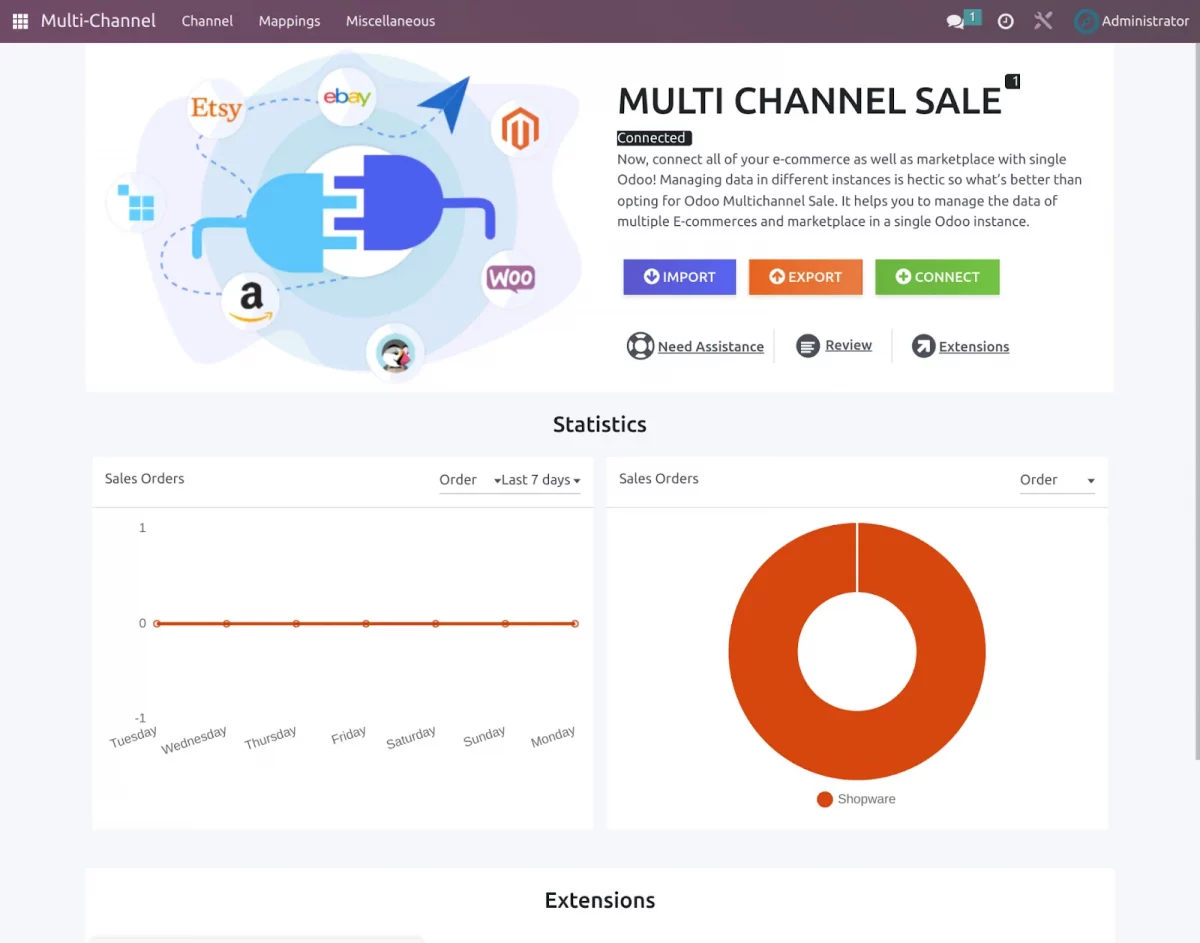Click the count badge beside MULTI CHANNEL SALE
This screenshot has height=943, width=1200.
(1013, 82)
